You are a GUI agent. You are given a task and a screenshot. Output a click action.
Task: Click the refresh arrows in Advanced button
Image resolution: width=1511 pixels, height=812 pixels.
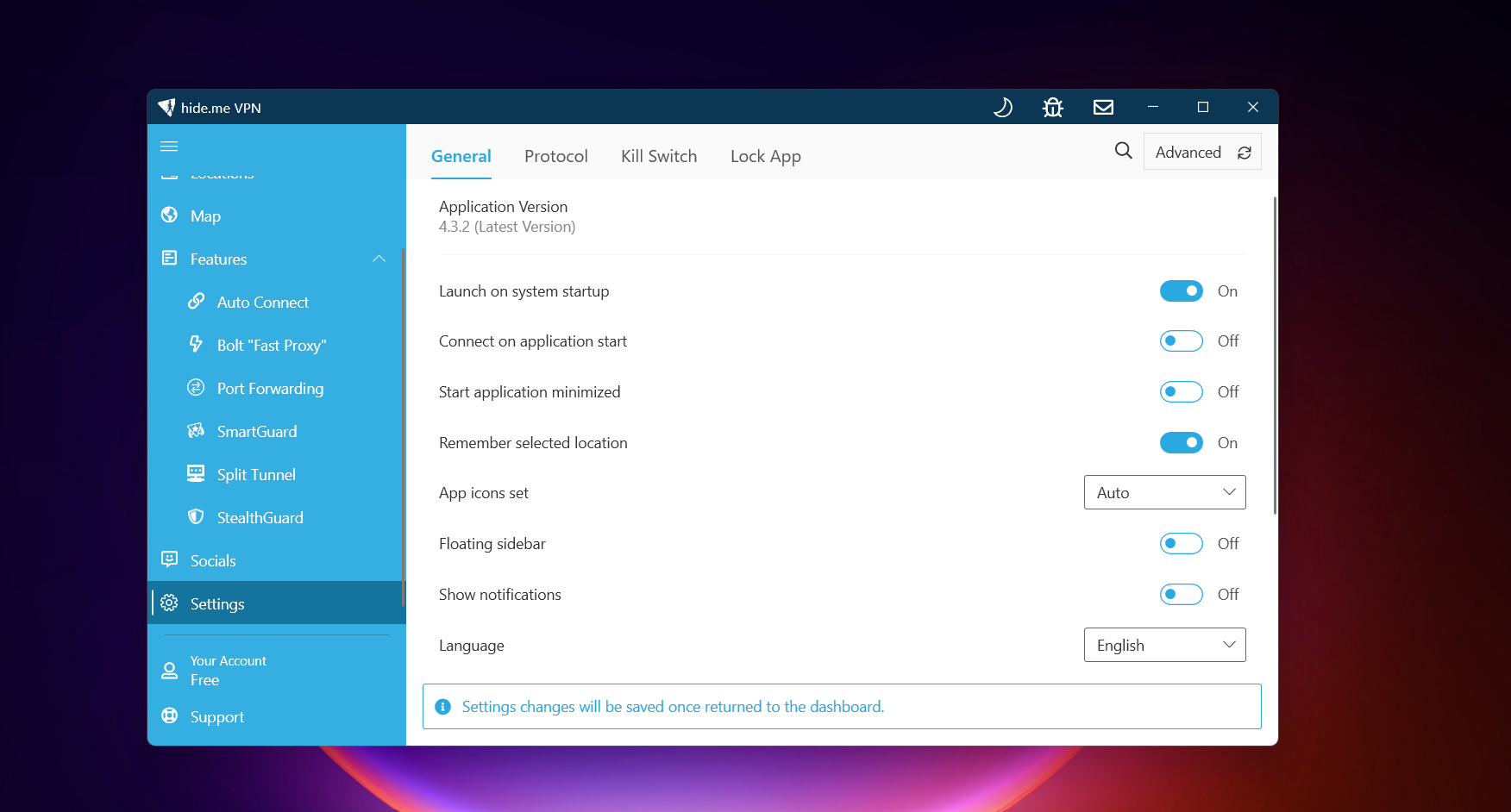click(1245, 153)
